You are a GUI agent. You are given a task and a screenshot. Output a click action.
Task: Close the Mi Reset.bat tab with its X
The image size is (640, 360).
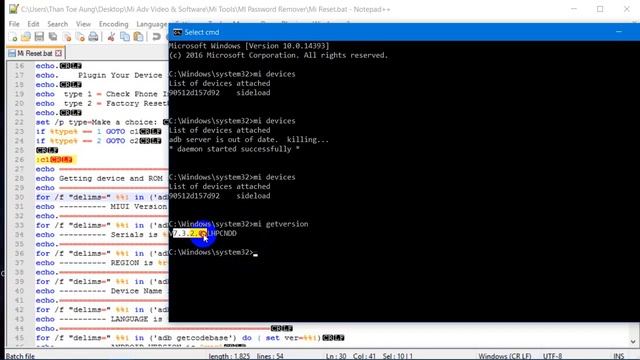pyautogui.click(x=59, y=53)
